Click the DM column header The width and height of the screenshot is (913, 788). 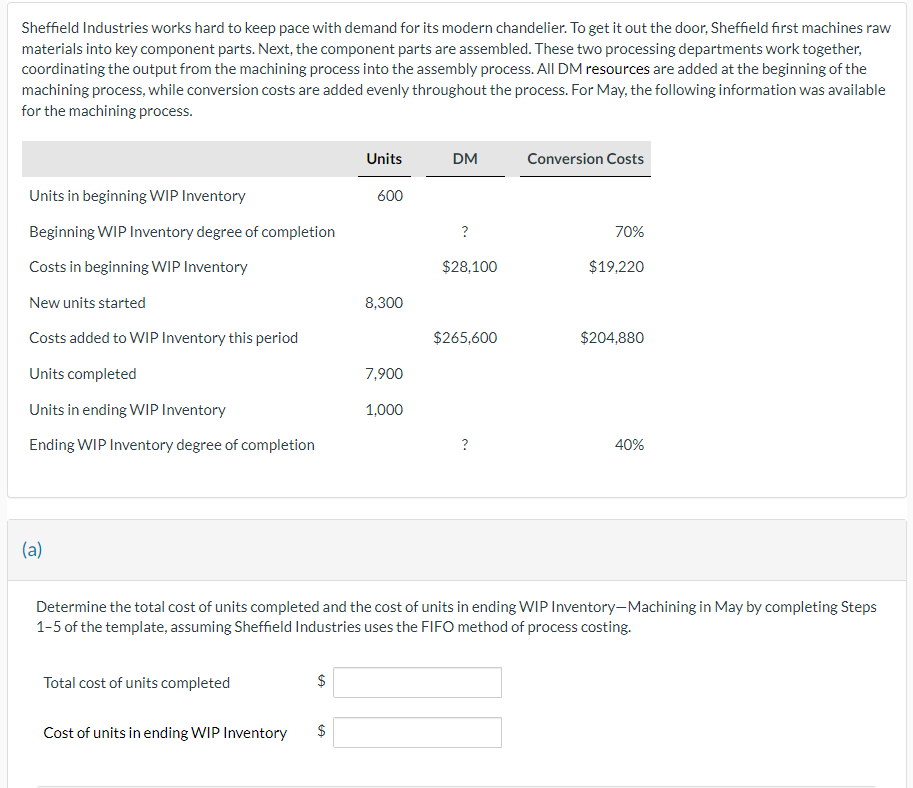465,158
